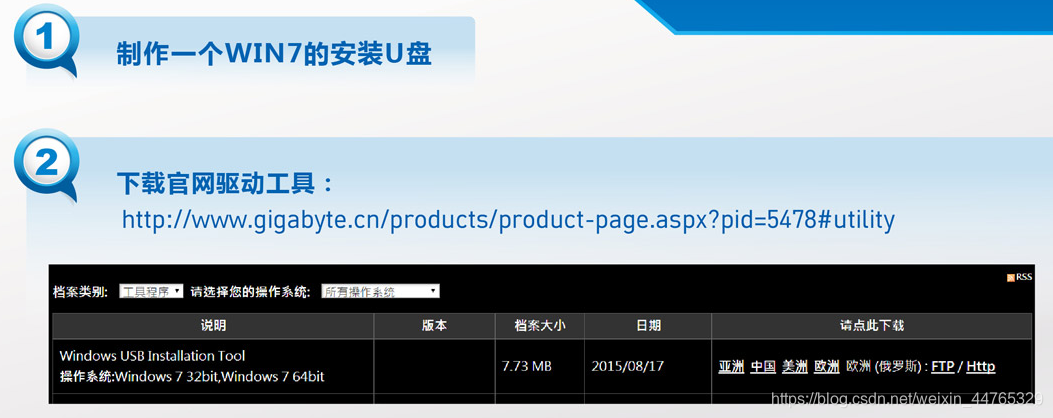
Task: Click the 说明 column header
Action: point(214,326)
